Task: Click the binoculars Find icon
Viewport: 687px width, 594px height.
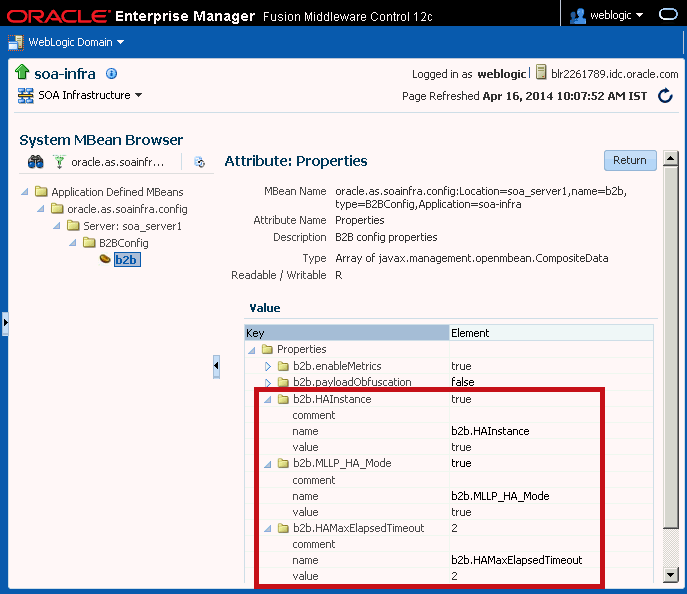Action: [35, 162]
